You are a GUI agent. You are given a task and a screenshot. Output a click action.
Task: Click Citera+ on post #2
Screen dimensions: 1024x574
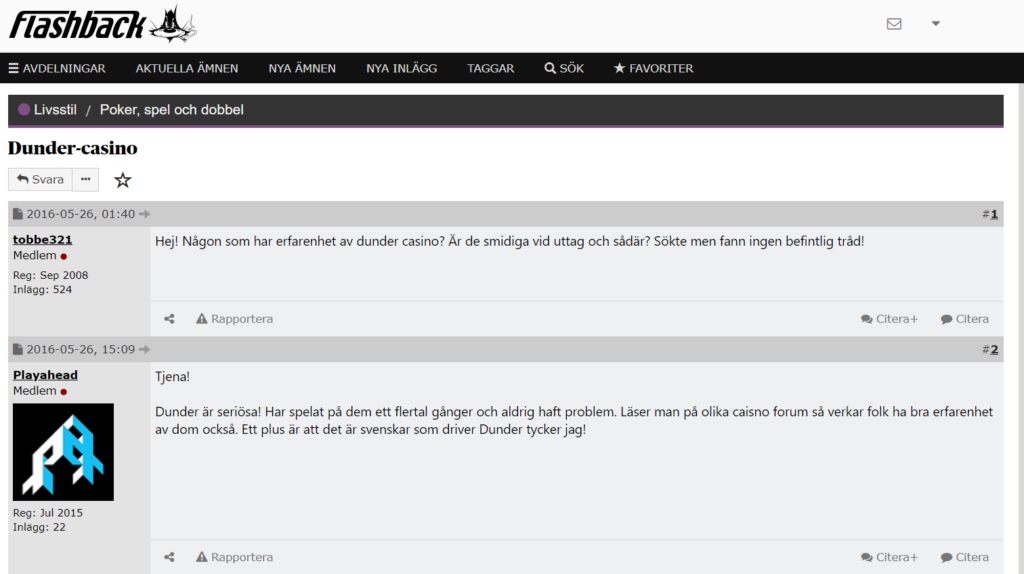[889, 557]
